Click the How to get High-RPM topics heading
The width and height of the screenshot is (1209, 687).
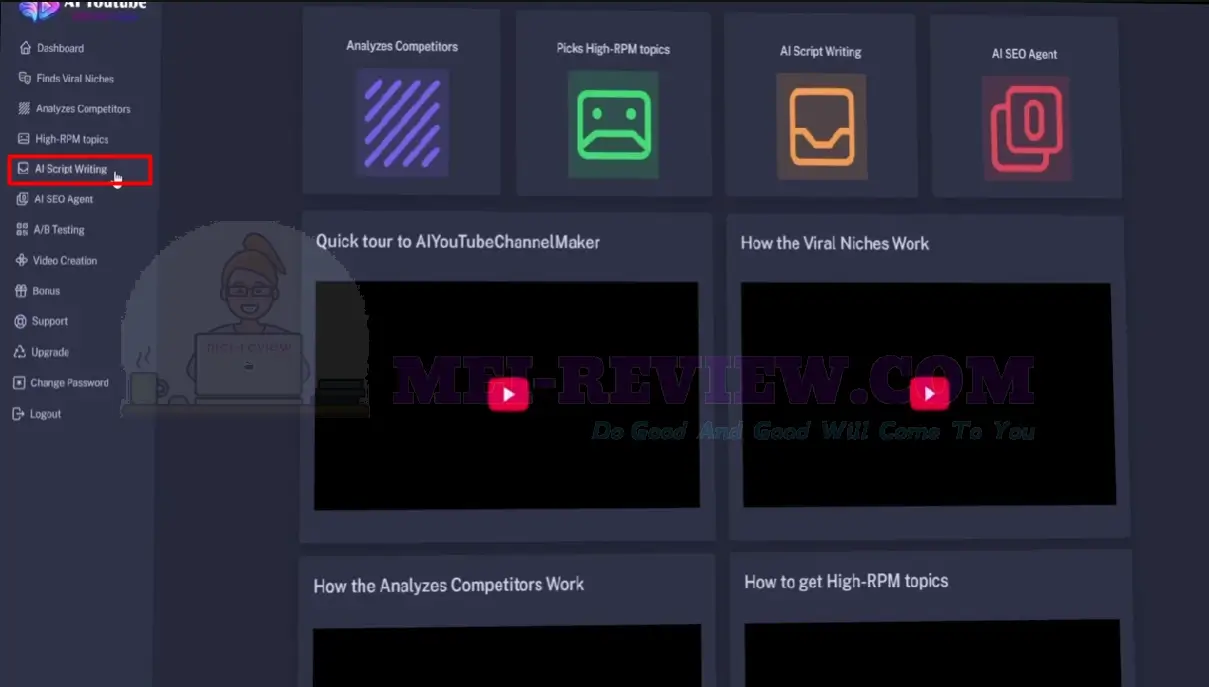pos(846,581)
